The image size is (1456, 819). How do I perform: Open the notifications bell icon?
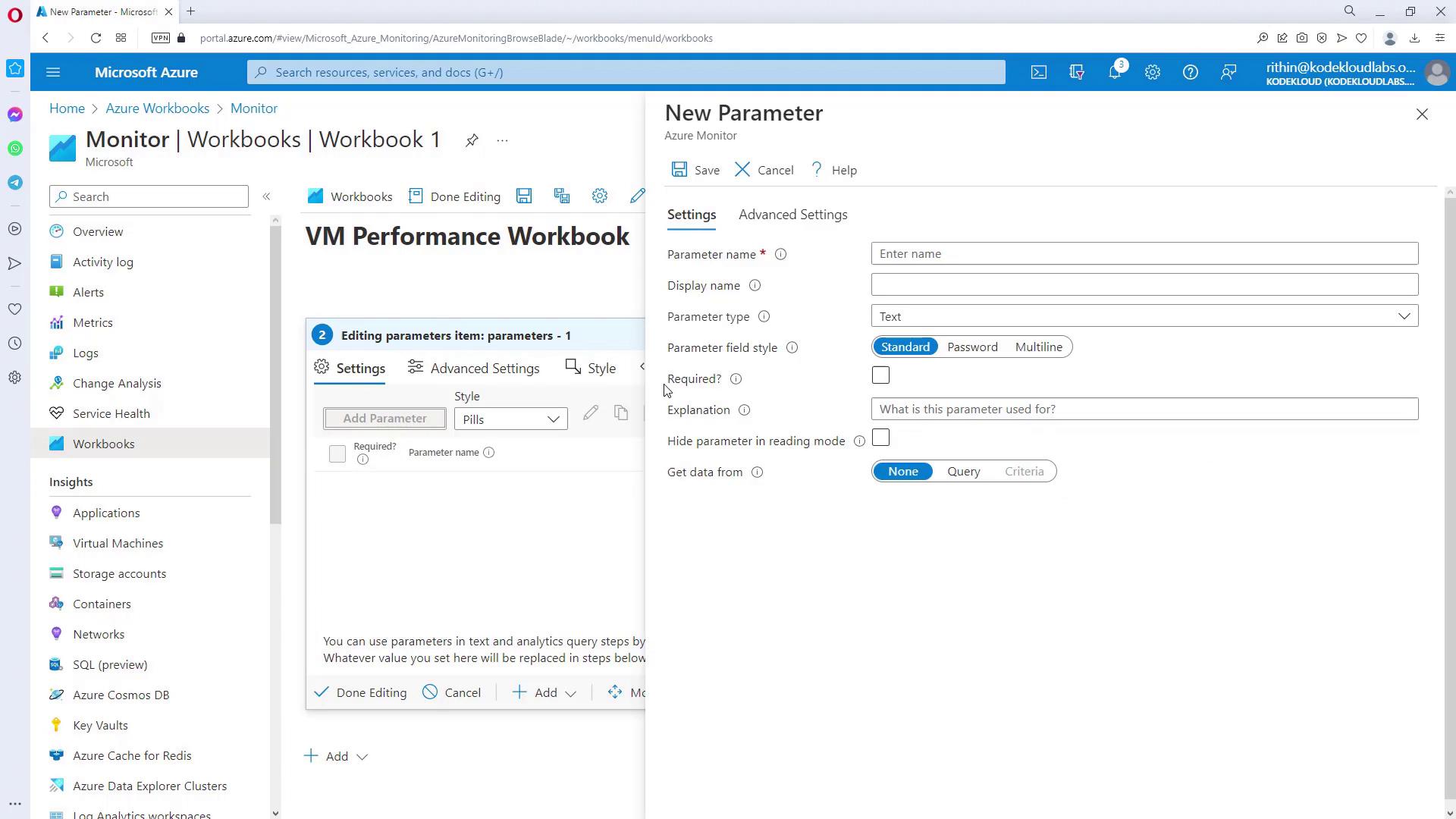(x=1114, y=72)
